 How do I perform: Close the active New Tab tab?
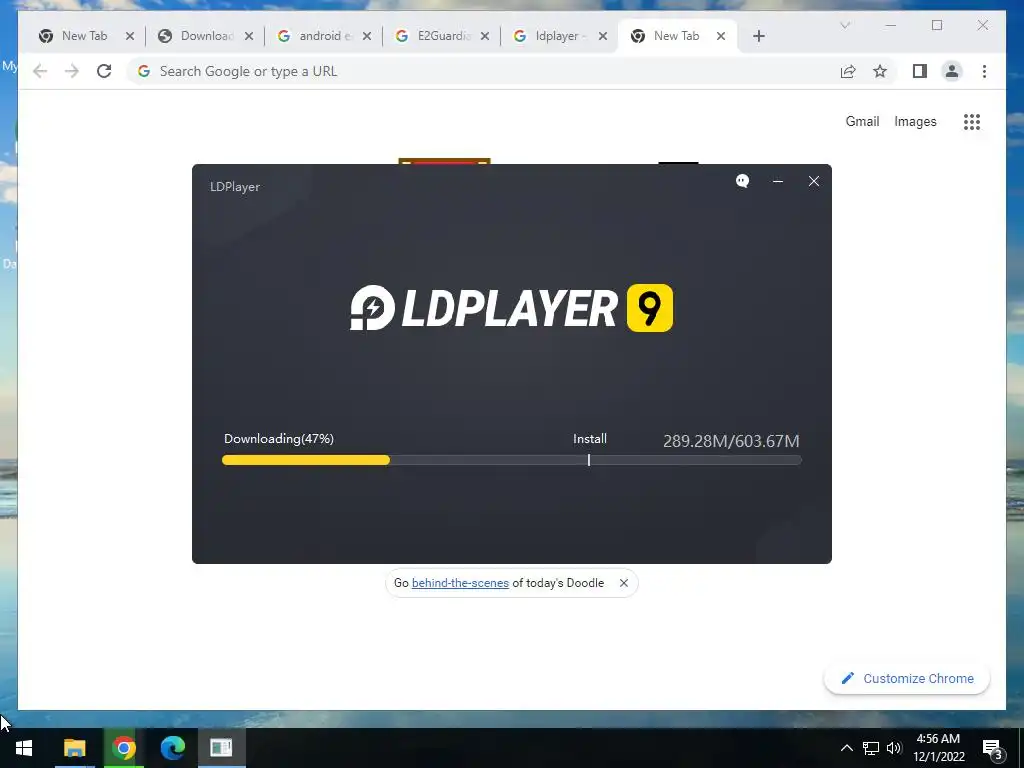click(x=721, y=36)
